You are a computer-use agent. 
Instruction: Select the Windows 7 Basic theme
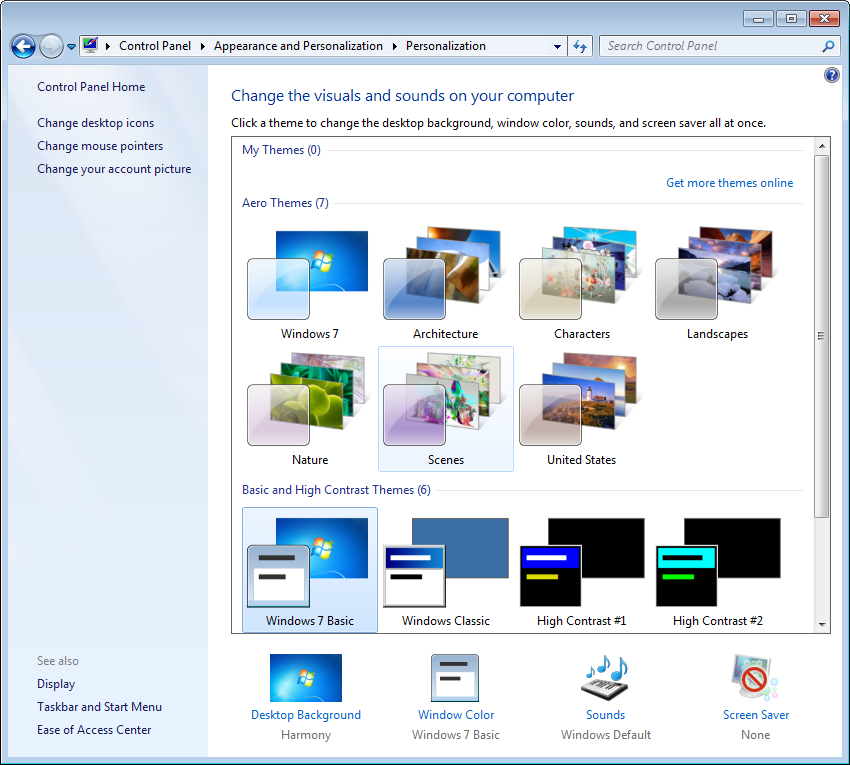(x=310, y=570)
